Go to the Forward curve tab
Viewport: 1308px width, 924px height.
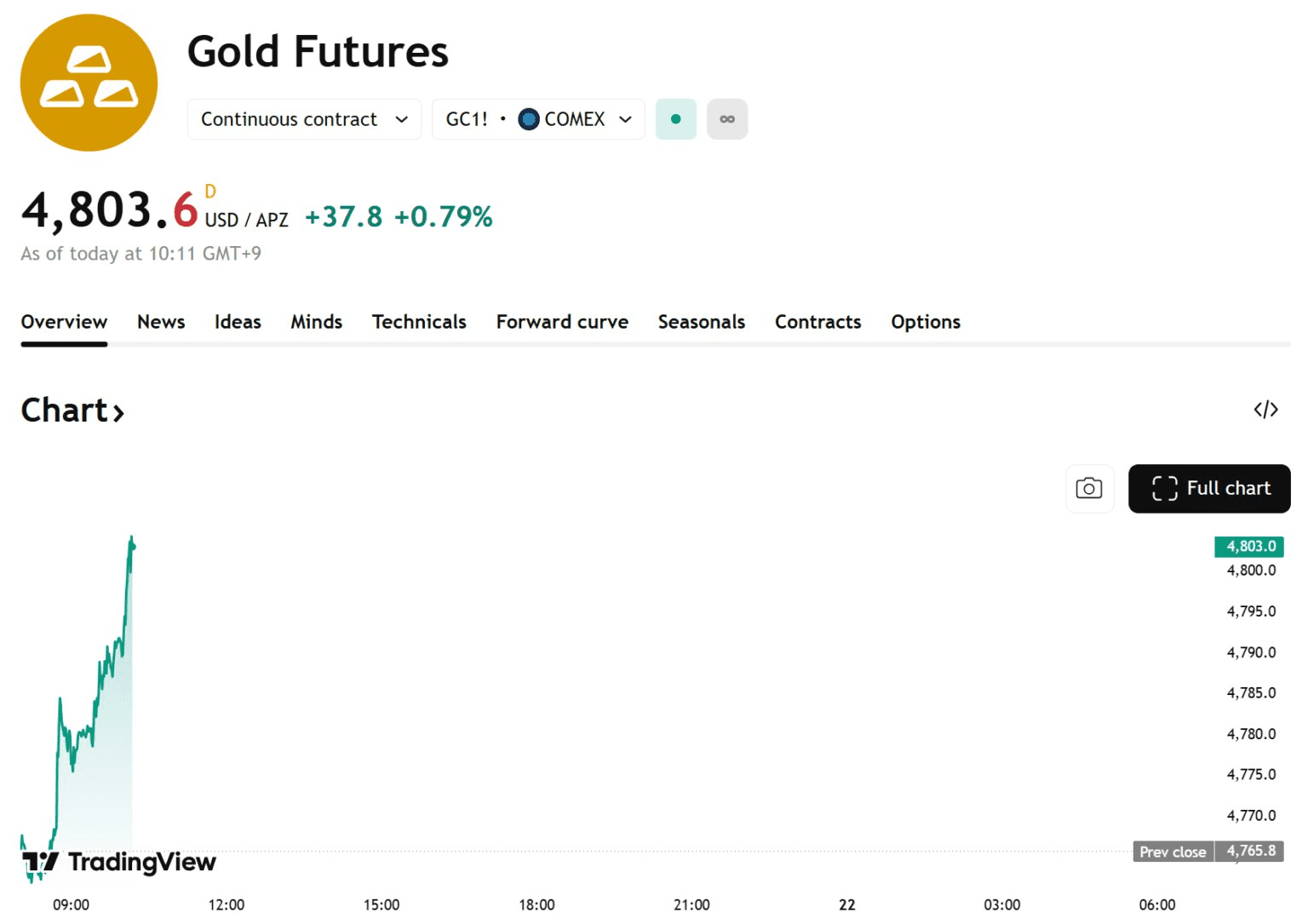pyautogui.click(x=562, y=322)
